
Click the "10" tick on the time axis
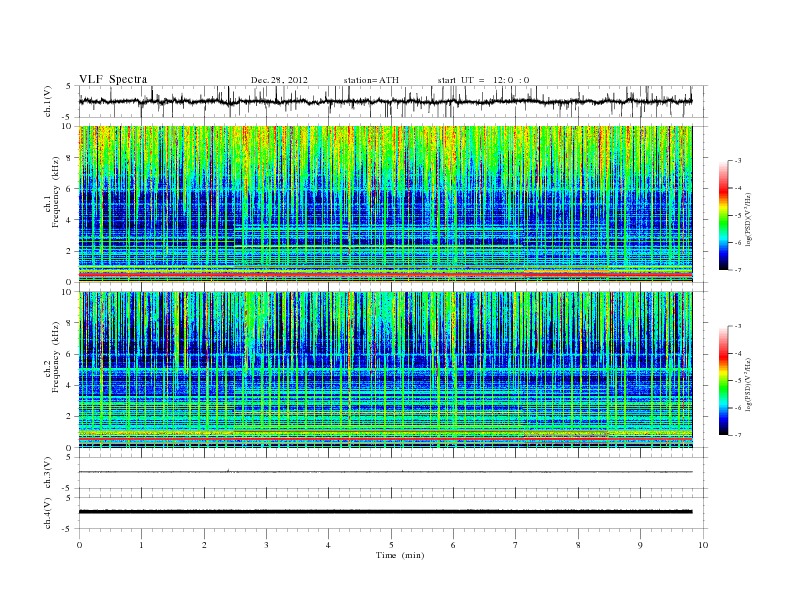[x=703, y=545]
